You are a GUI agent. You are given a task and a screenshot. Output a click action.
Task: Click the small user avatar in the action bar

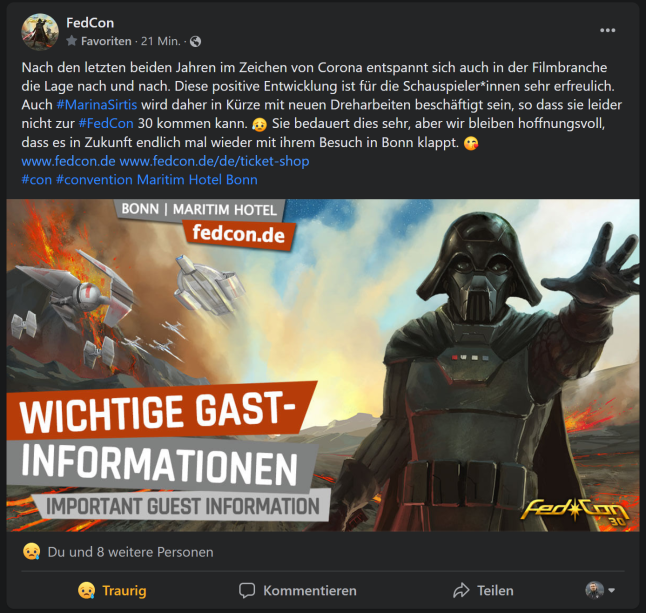pos(595,590)
